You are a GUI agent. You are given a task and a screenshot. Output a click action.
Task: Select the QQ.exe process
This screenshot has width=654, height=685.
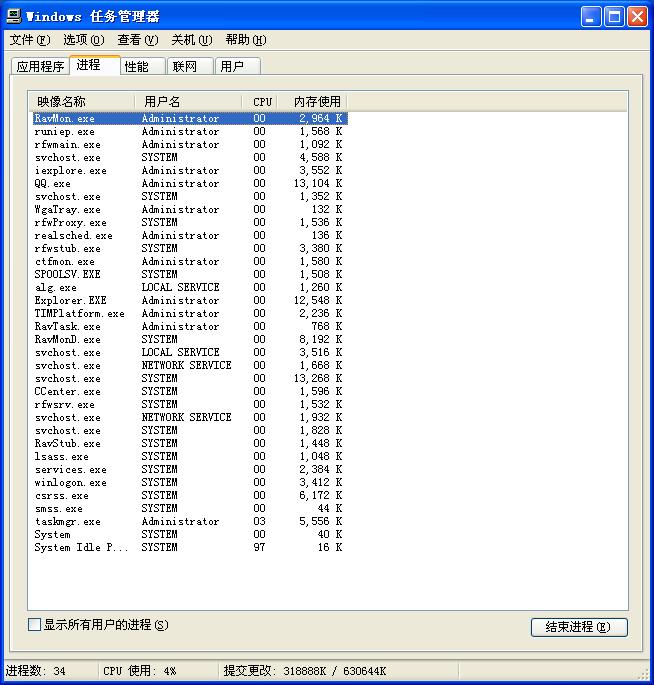[x=190, y=183]
